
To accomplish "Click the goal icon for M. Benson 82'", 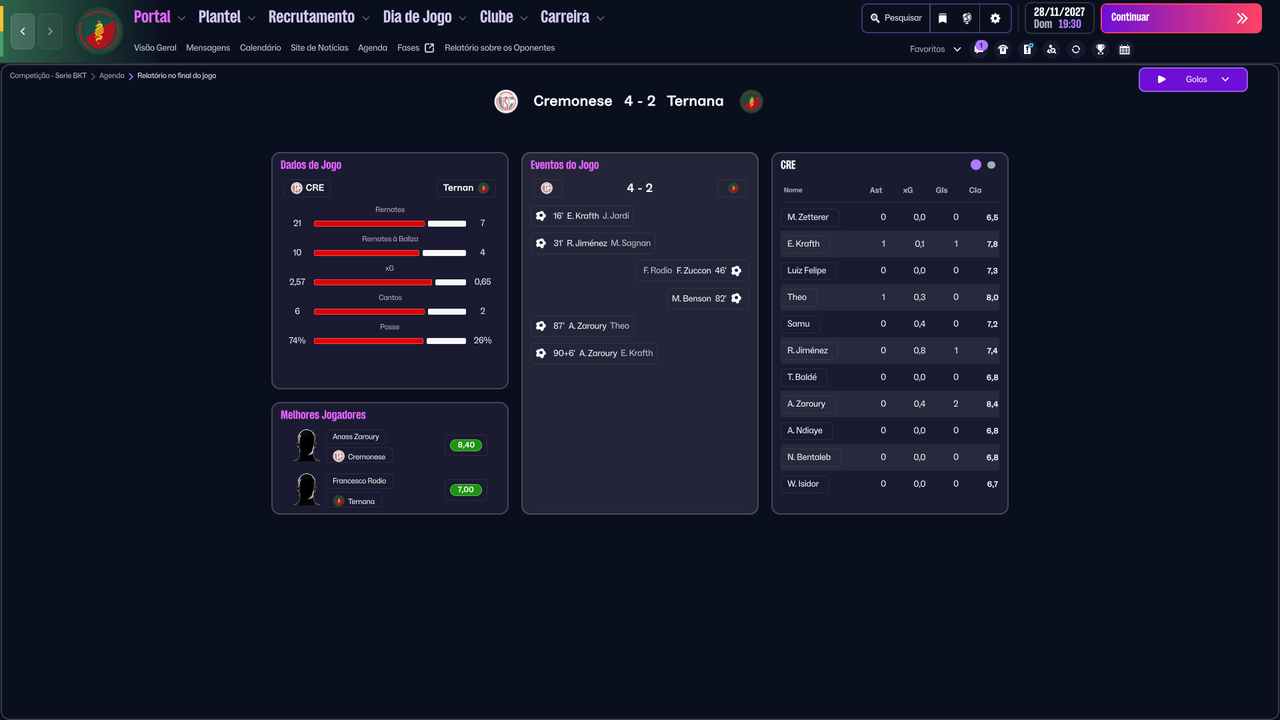I will click(736, 298).
